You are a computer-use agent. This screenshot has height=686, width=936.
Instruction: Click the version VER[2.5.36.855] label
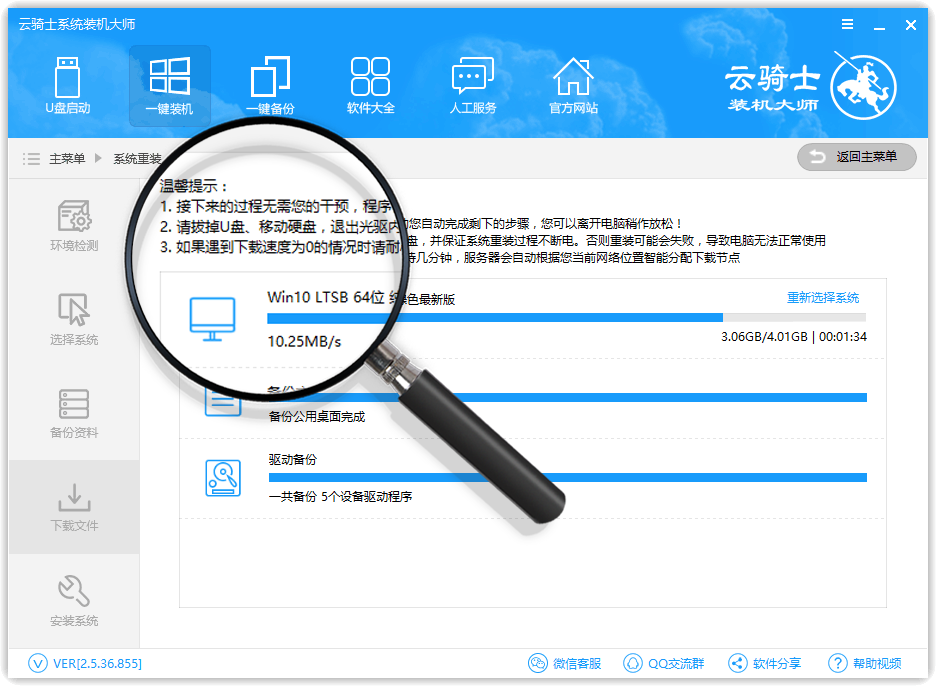point(97,663)
